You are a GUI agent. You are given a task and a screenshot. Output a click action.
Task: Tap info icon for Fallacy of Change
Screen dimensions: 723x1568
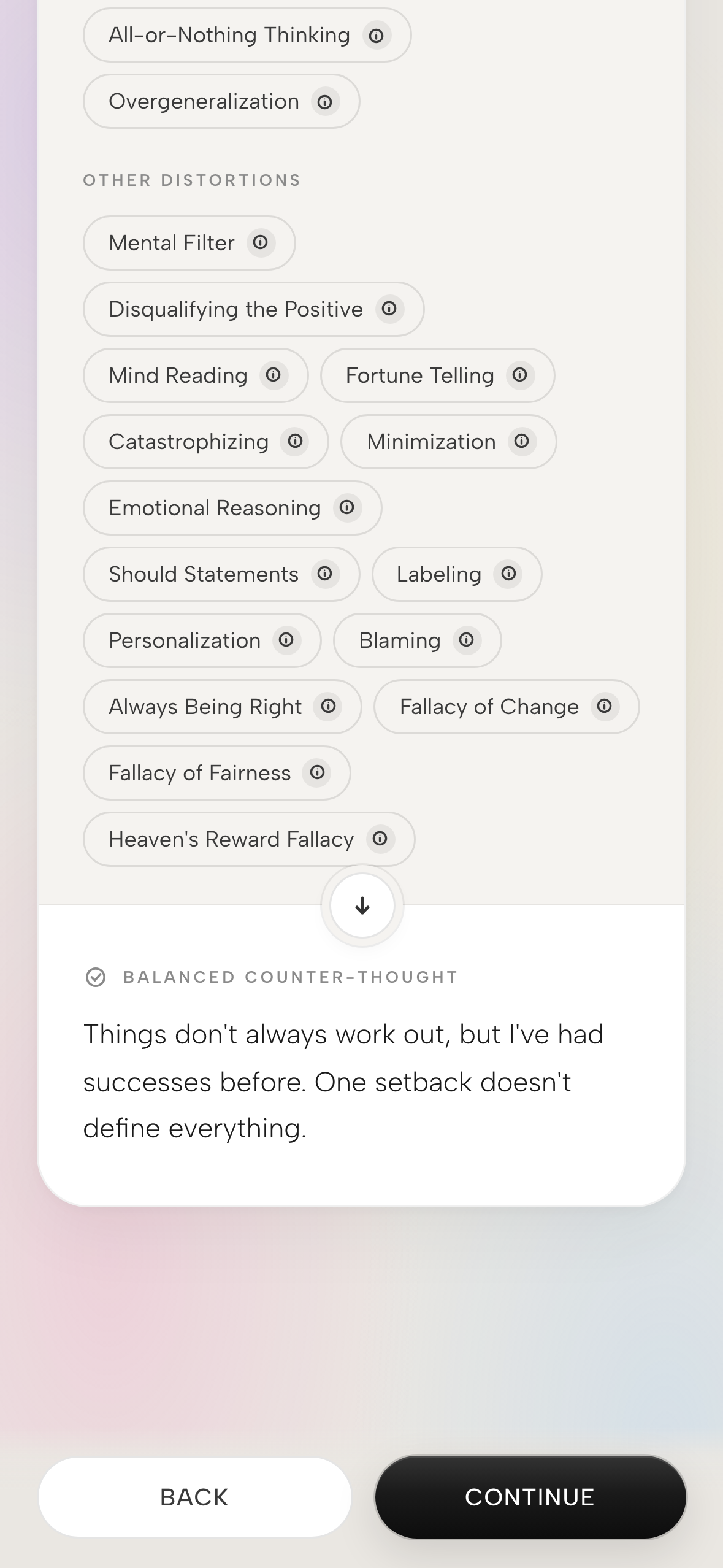[605, 706]
